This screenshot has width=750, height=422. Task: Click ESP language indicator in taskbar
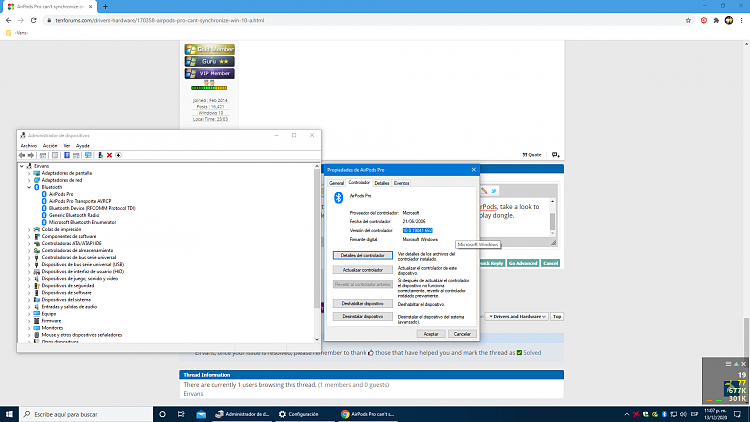click(x=695, y=414)
